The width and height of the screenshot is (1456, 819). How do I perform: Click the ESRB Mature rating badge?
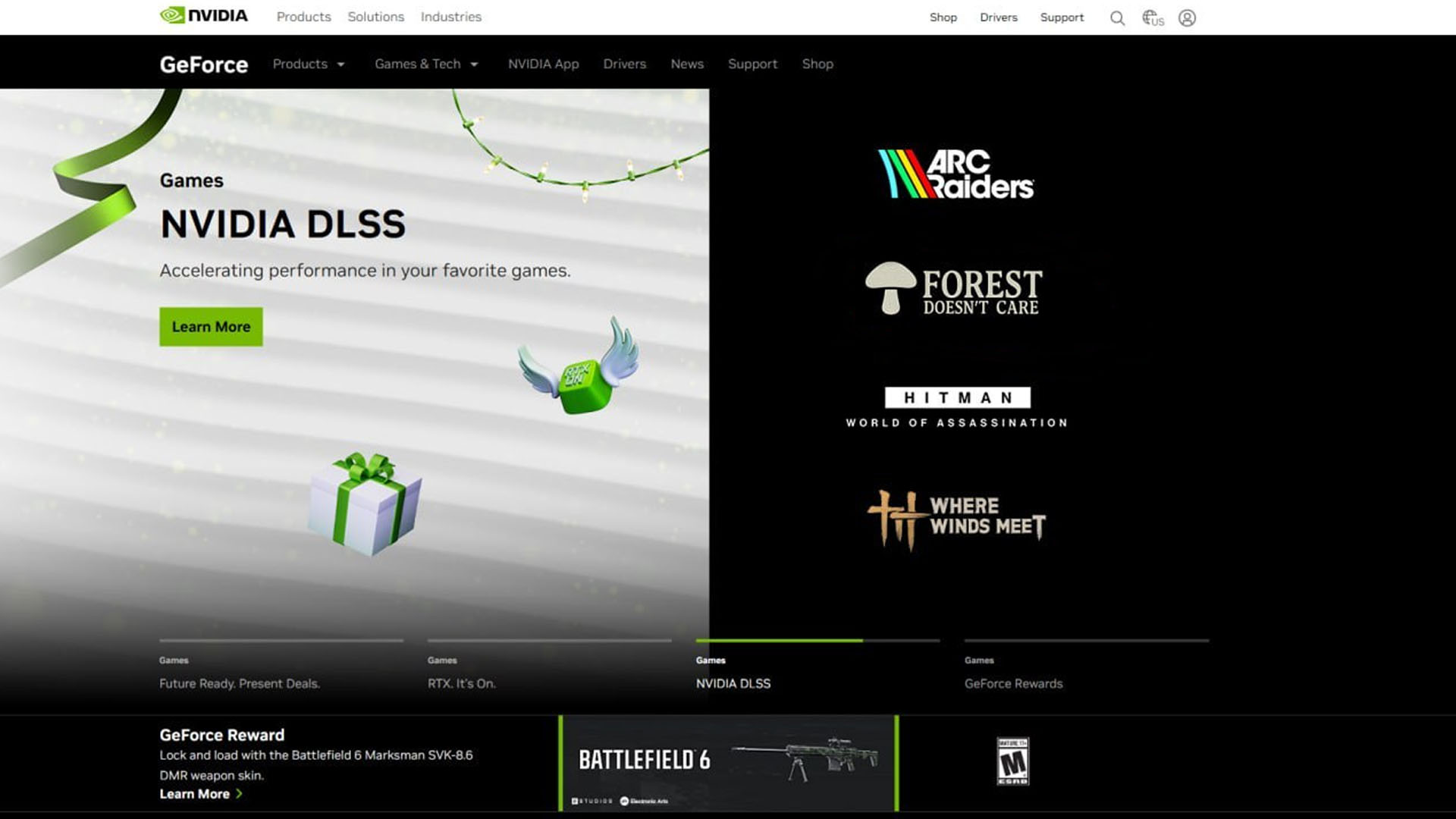click(1012, 761)
